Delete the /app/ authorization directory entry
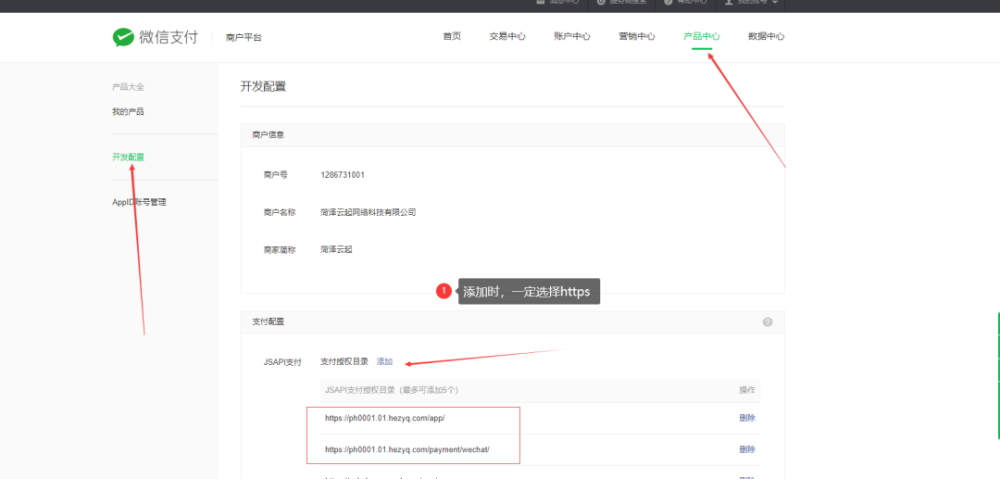The width and height of the screenshot is (1000, 479). [747, 418]
